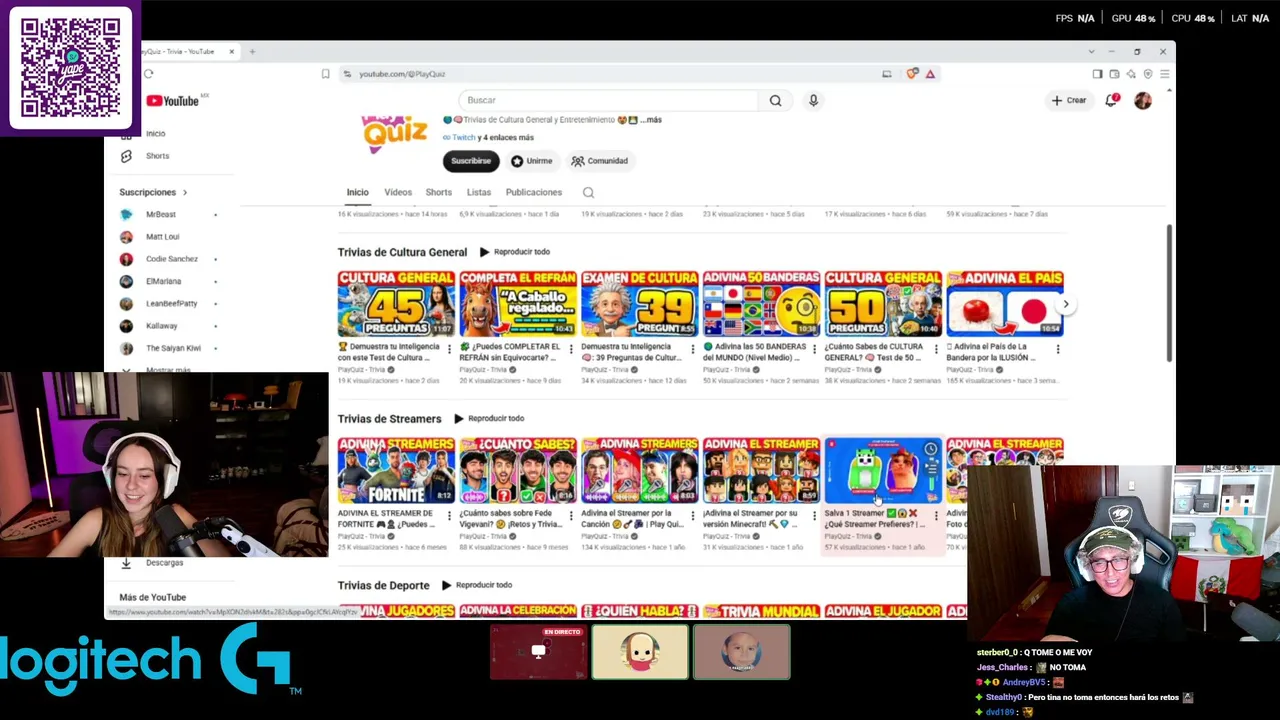Screen dimensions: 1280x720
Task: Open the Shorts sidebar icon
Action: point(126,156)
